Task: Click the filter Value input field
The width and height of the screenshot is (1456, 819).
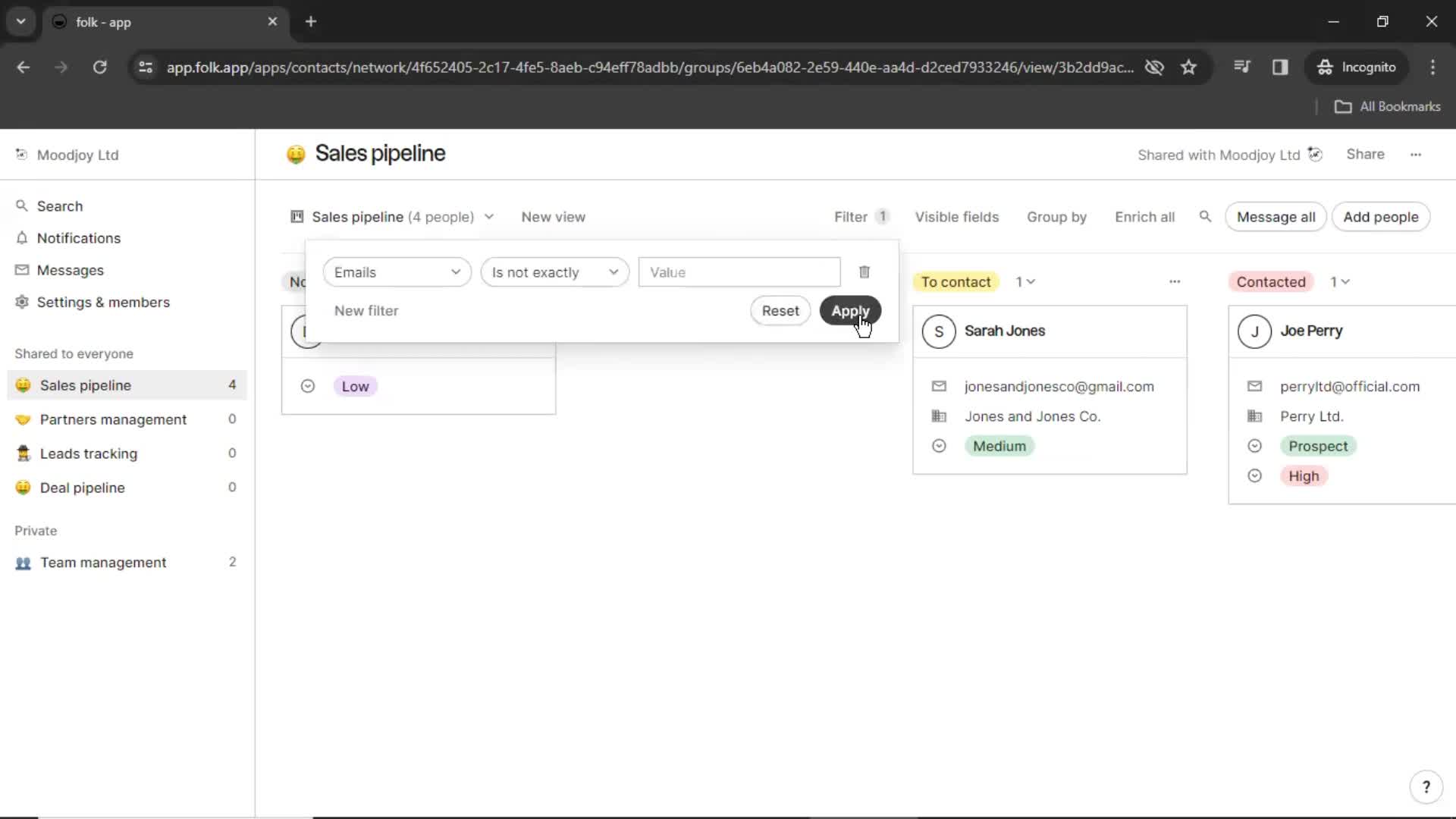Action: click(739, 272)
